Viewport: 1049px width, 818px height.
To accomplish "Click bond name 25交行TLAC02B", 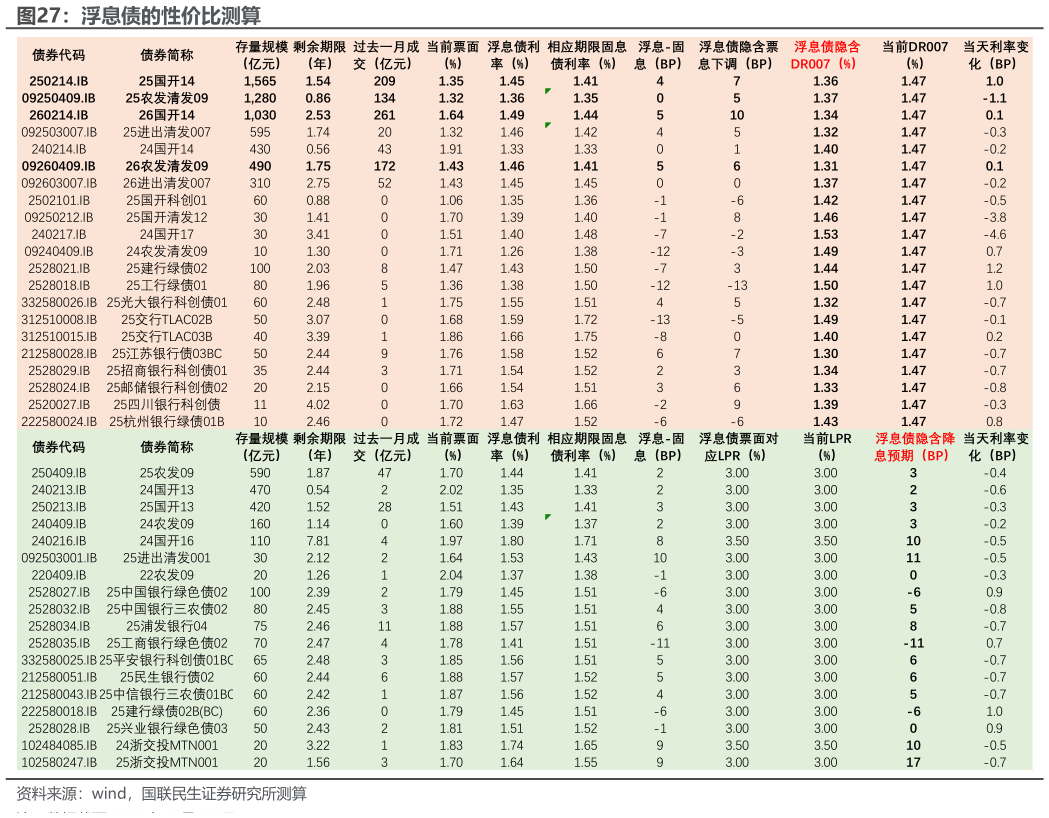I will (167, 320).
